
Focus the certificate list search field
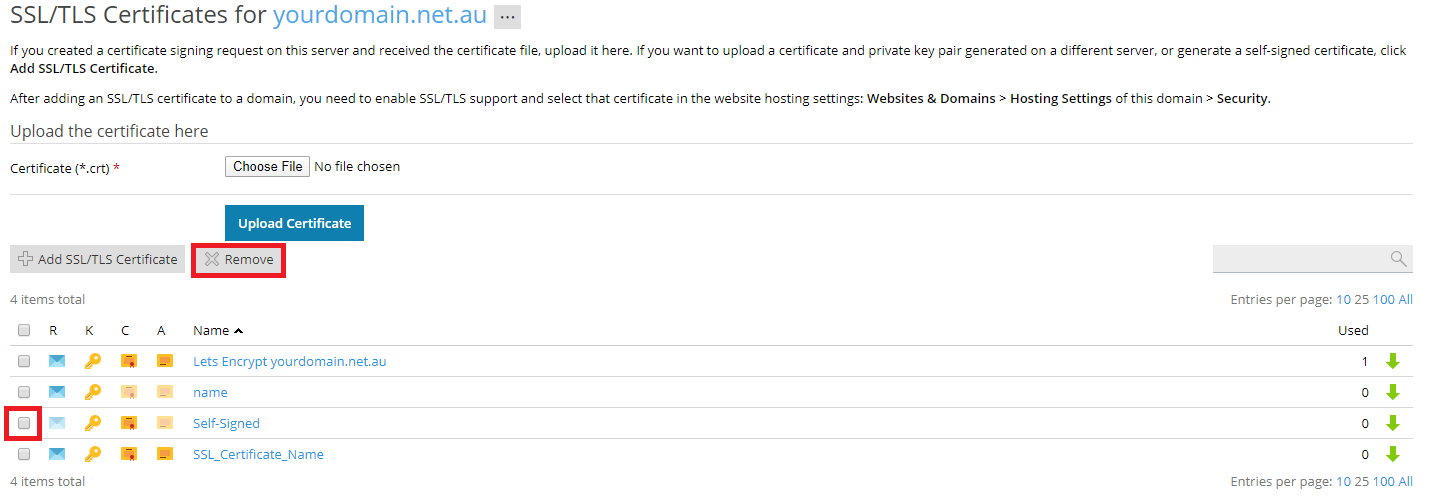click(1301, 259)
